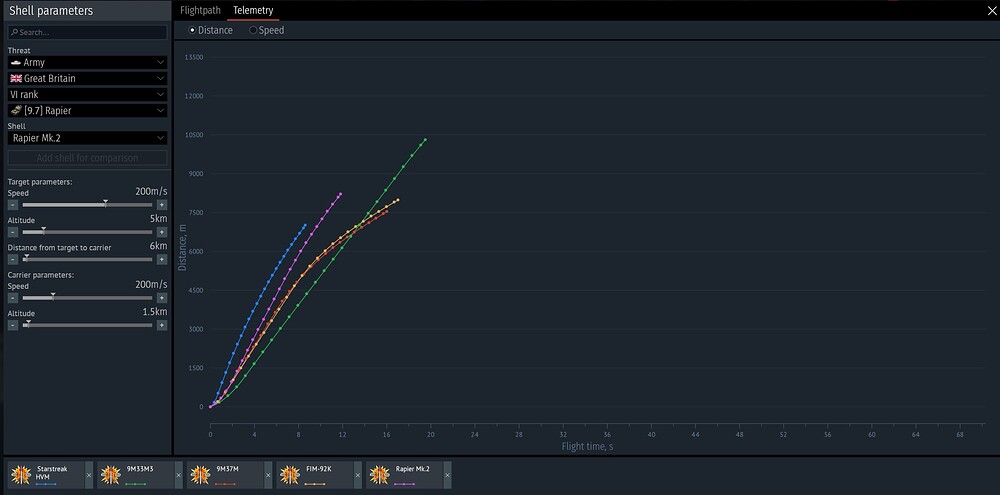The height and width of the screenshot is (495, 1000).
Task: Increase target speed with plus button
Action: 162,205
